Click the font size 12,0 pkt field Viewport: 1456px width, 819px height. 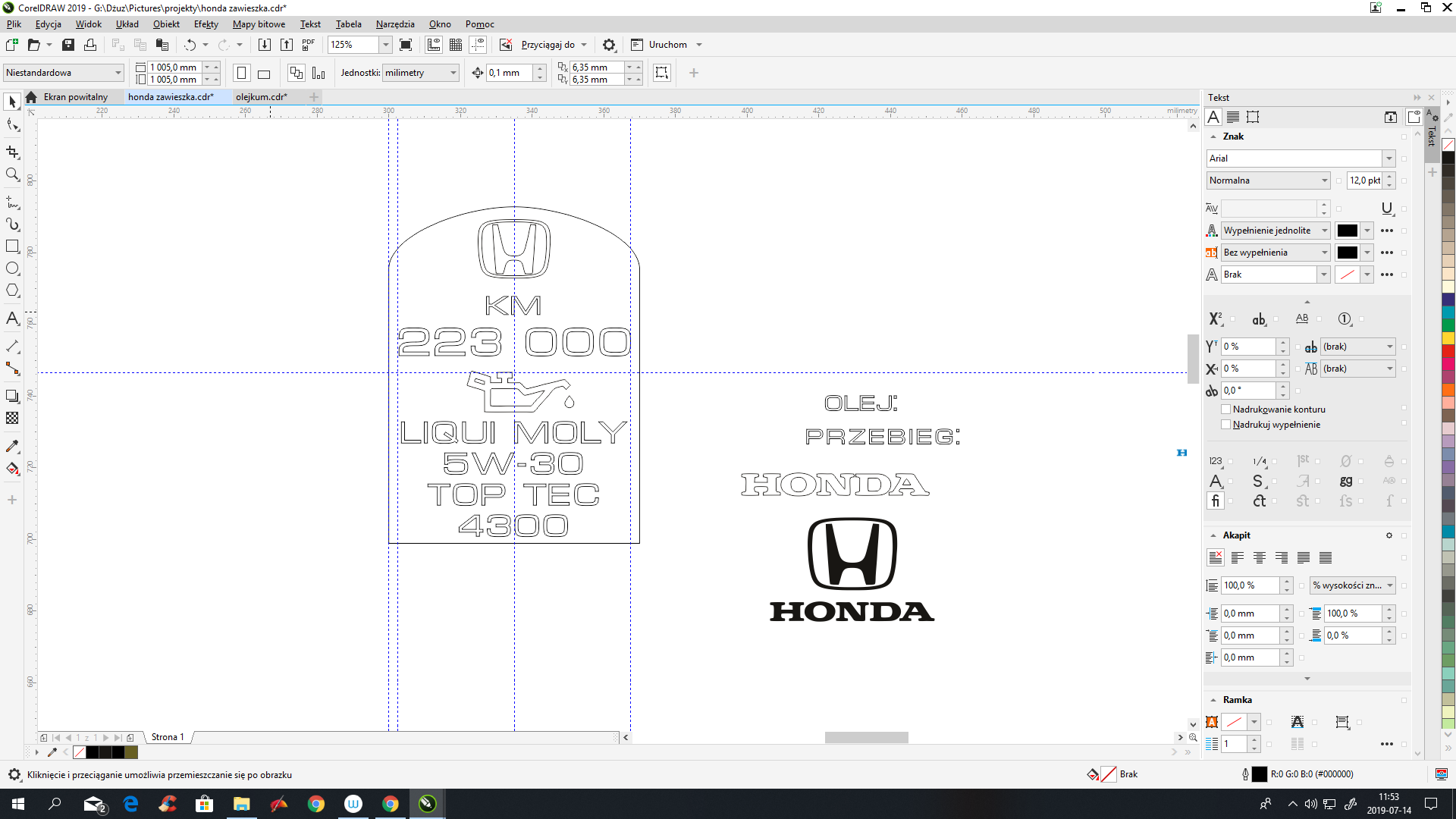tap(1365, 180)
